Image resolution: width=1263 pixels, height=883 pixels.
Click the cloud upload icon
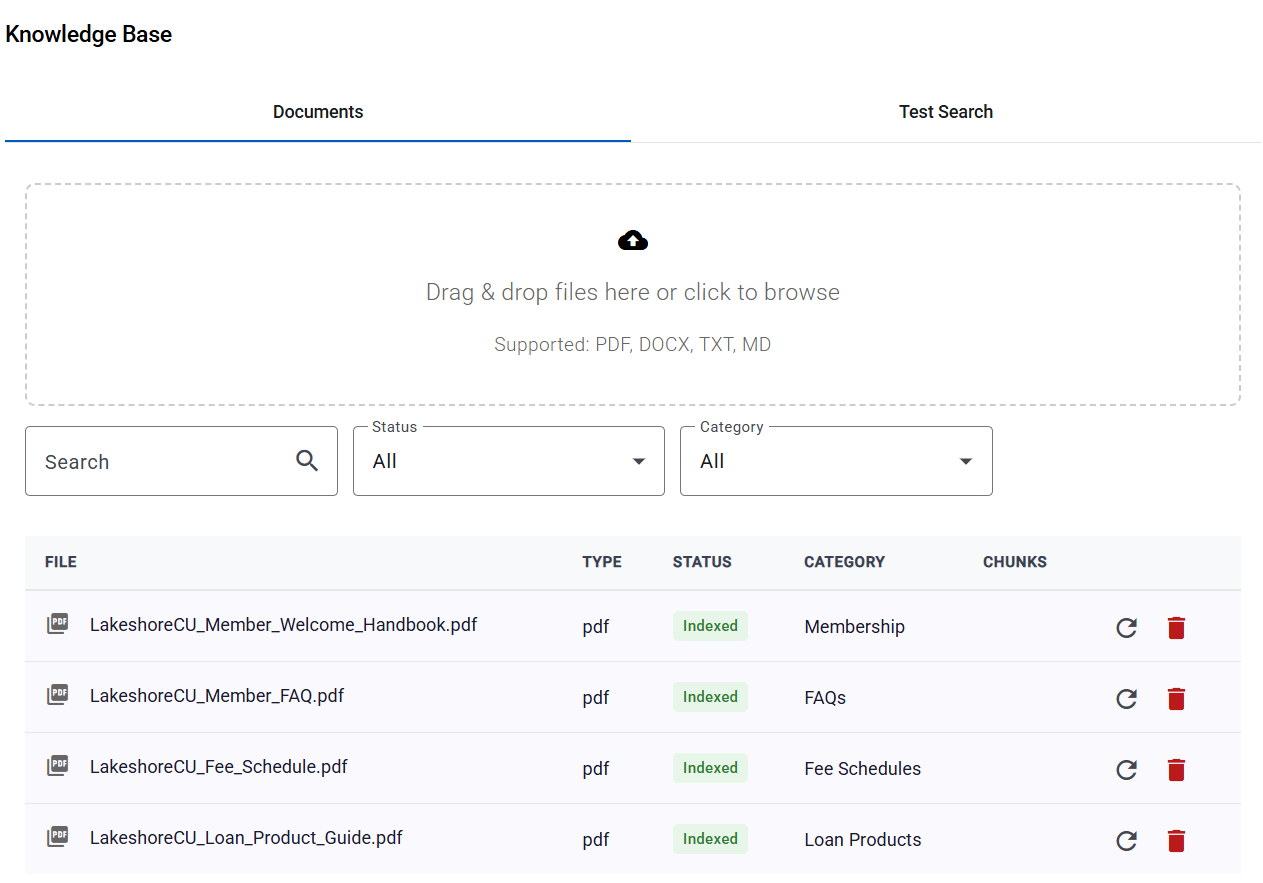tap(633, 241)
